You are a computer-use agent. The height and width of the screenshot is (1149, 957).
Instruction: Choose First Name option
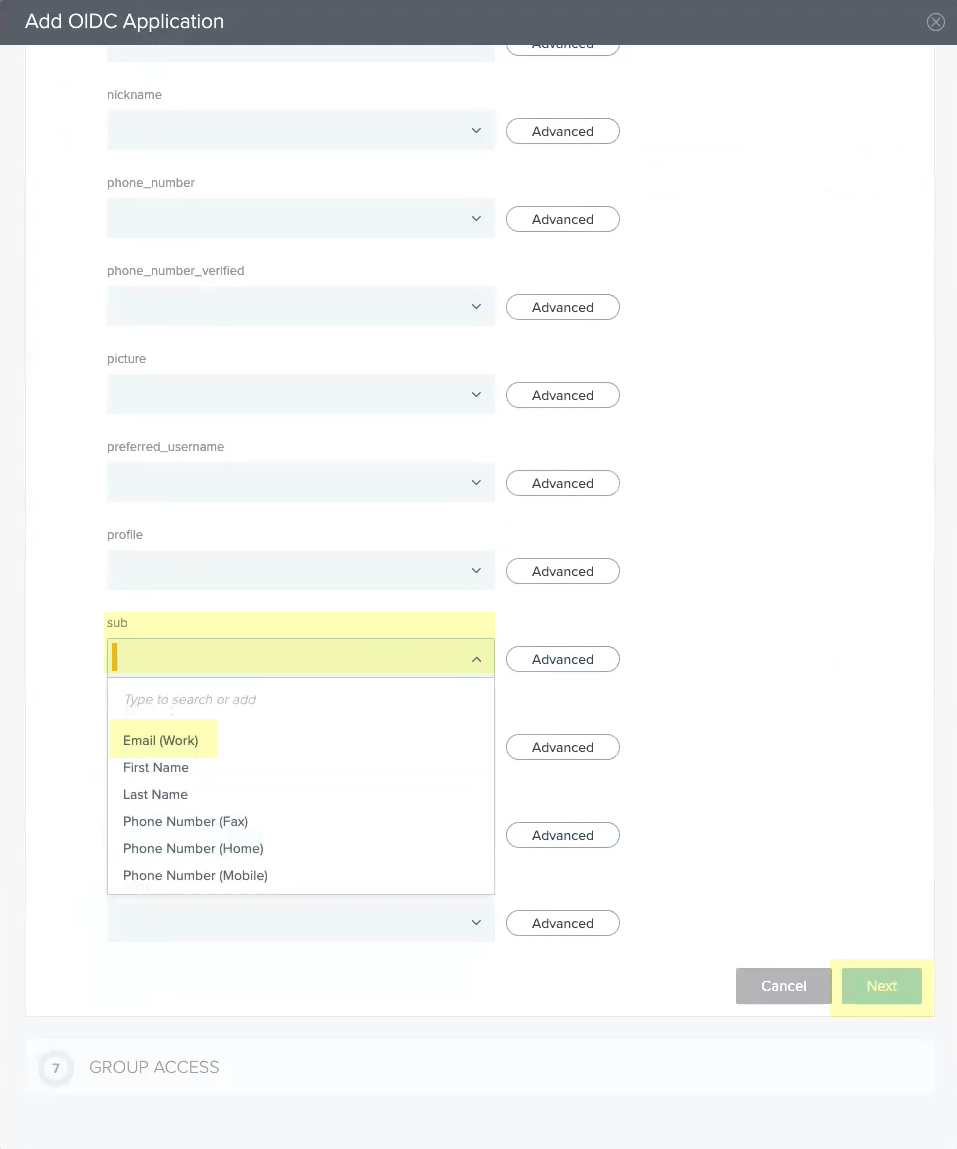point(156,767)
